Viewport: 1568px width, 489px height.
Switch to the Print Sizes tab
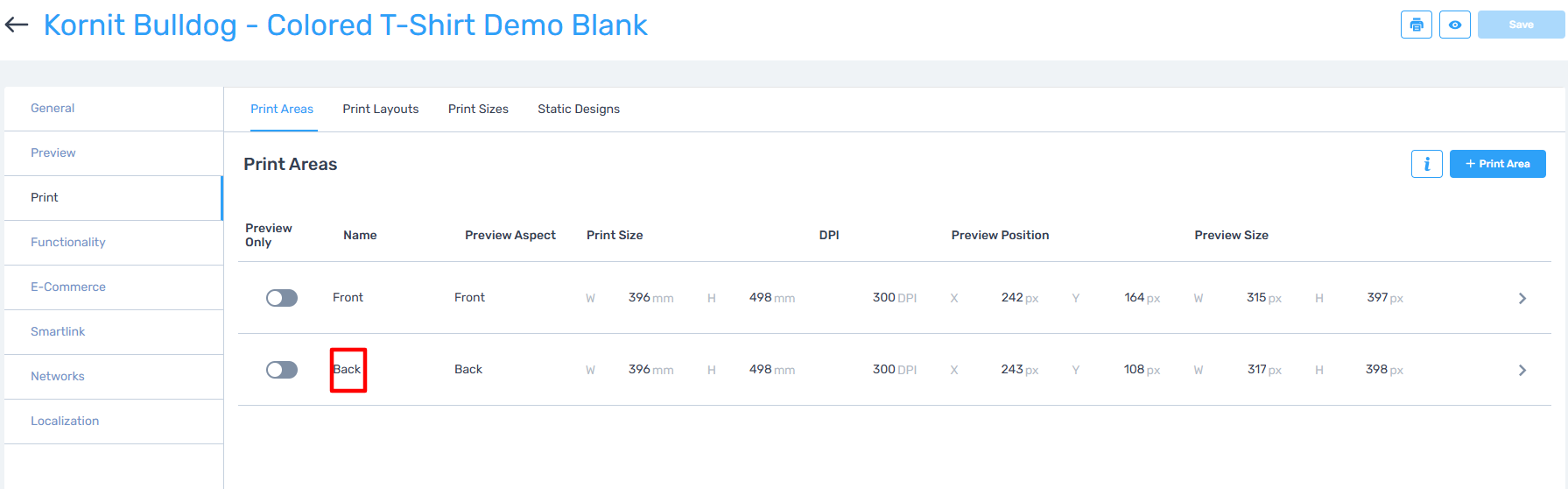pyautogui.click(x=478, y=110)
